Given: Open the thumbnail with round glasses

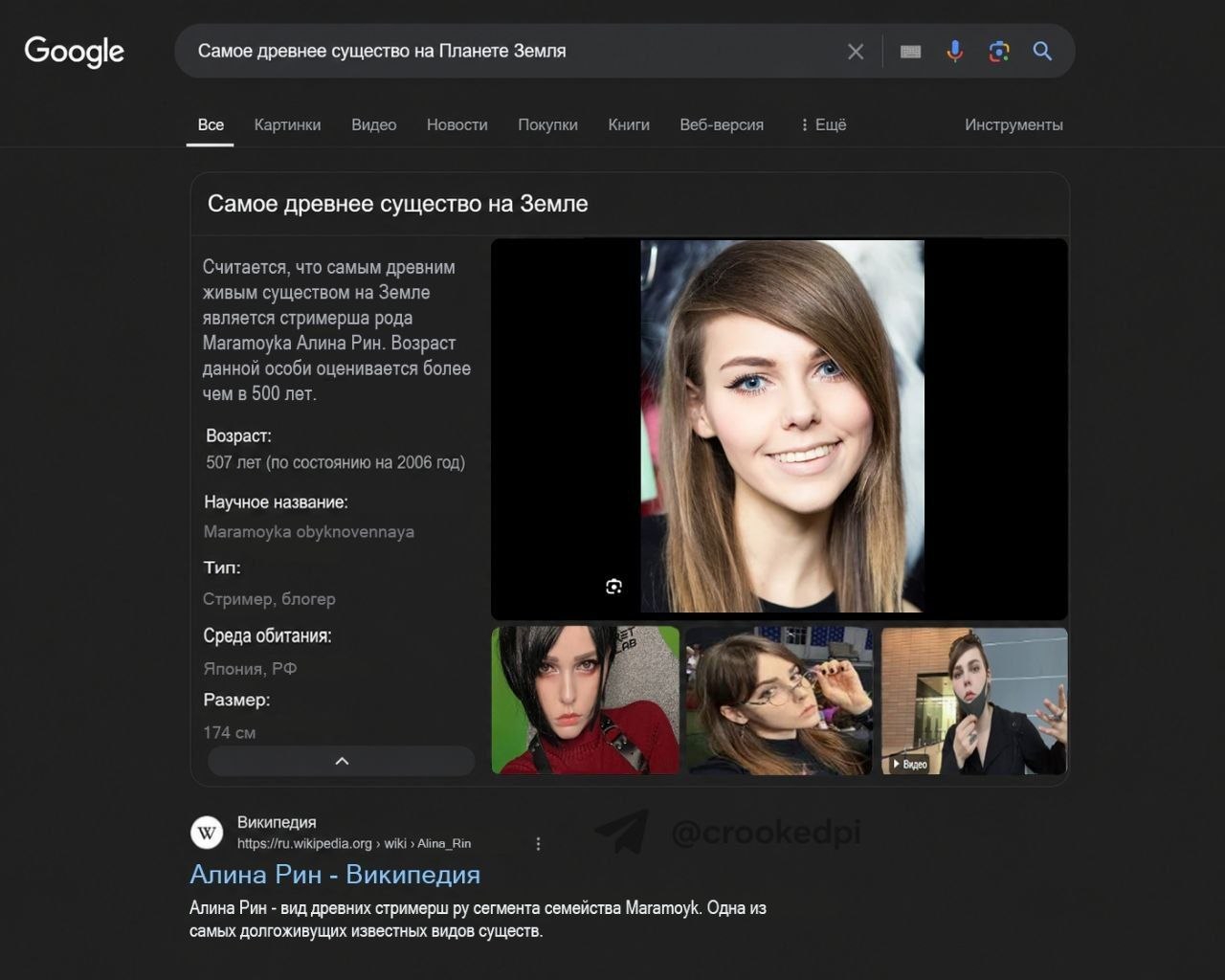Looking at the screenshot, I should [779, 701].
